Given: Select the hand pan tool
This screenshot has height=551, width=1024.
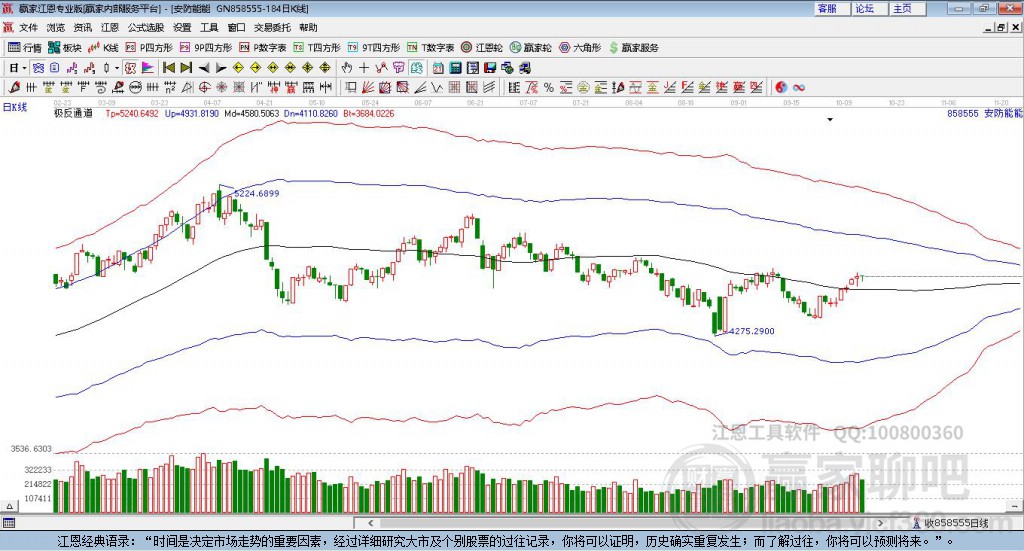Looking at the screenshot, I should point(347,67).
